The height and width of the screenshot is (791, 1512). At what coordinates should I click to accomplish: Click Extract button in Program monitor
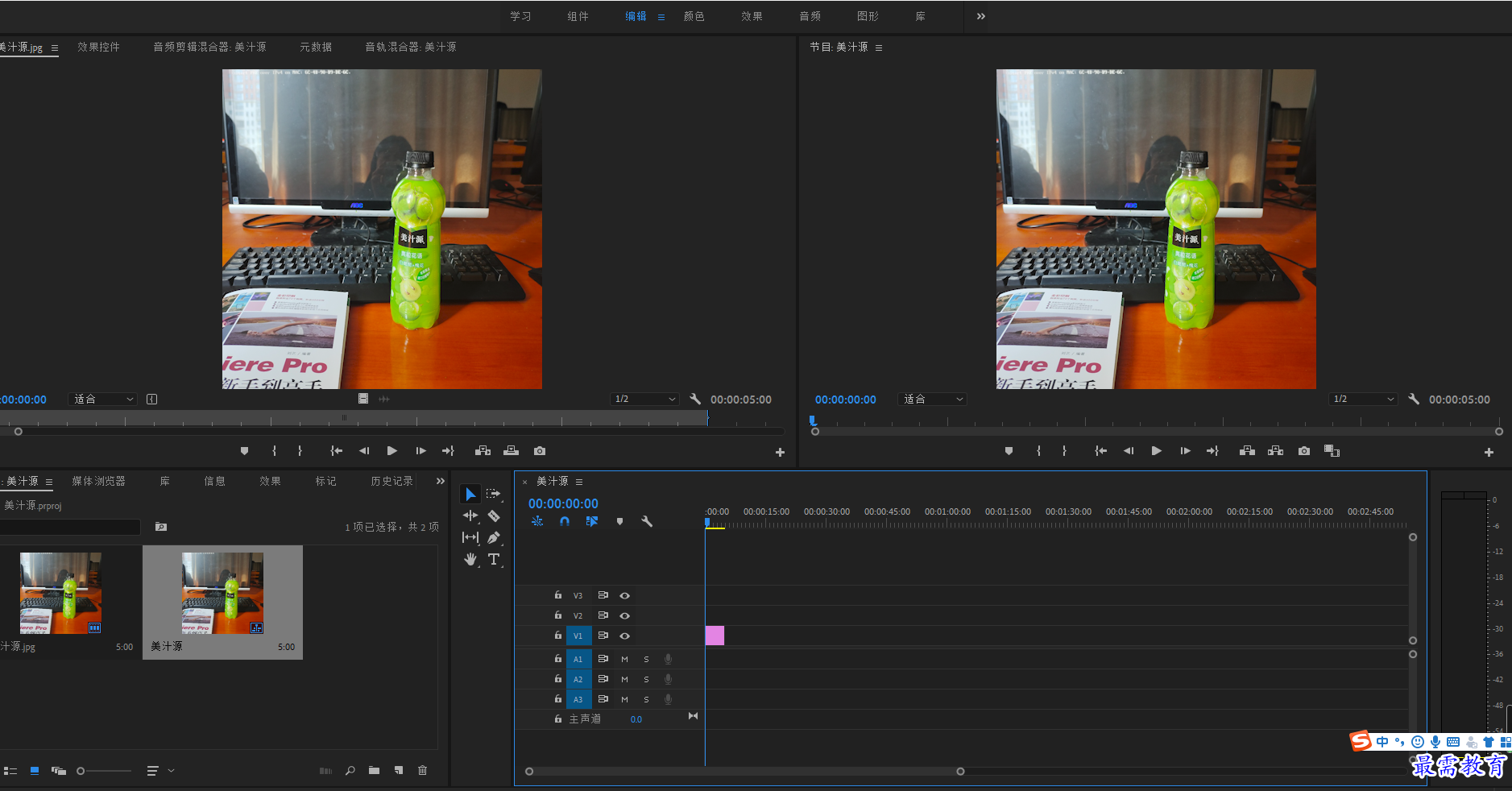coord(1276,451)
